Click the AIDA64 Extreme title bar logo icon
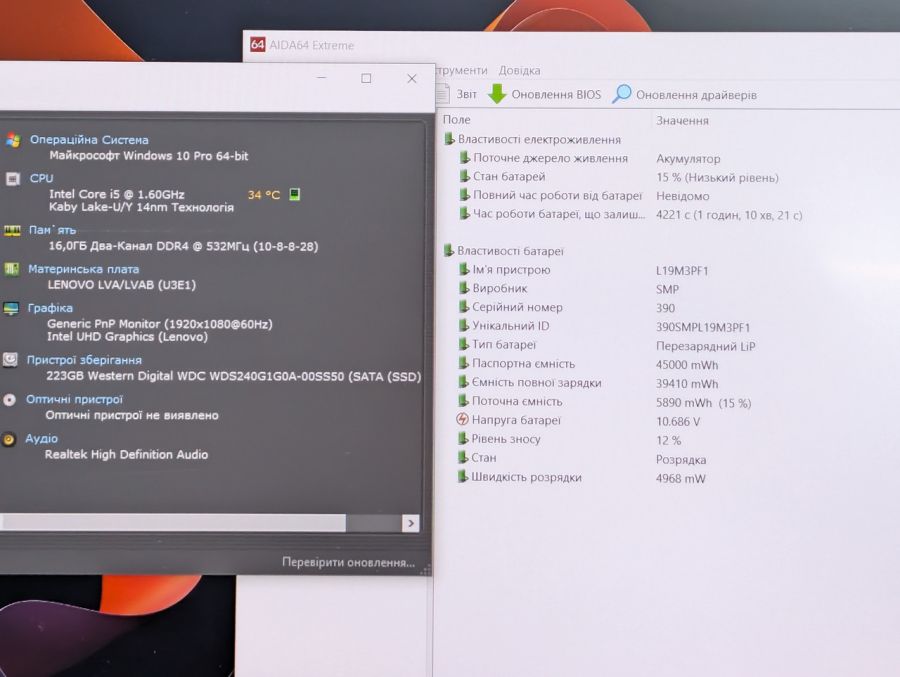The width and height of the screenshot is (900, 677). tap(258, 44)
